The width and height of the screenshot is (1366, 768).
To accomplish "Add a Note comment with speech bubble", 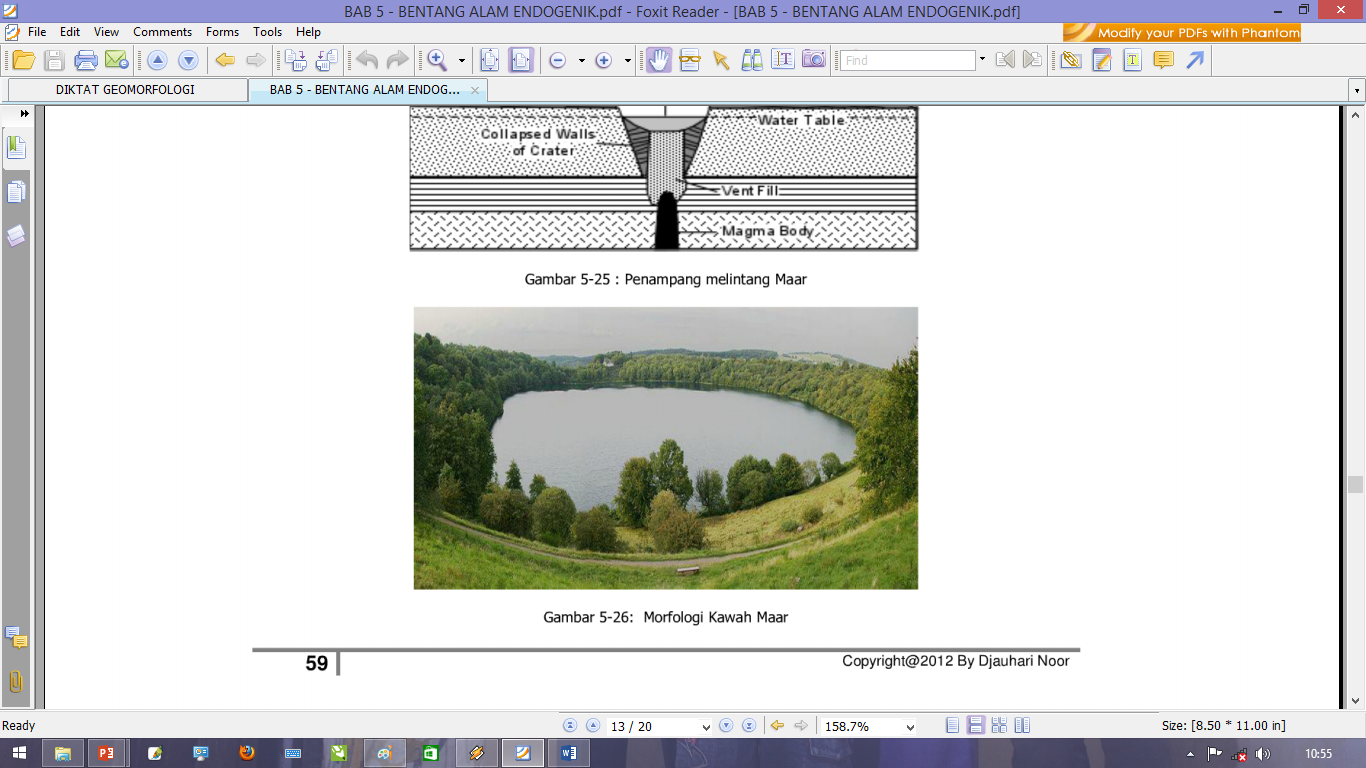I will [x=1163, y=60].
